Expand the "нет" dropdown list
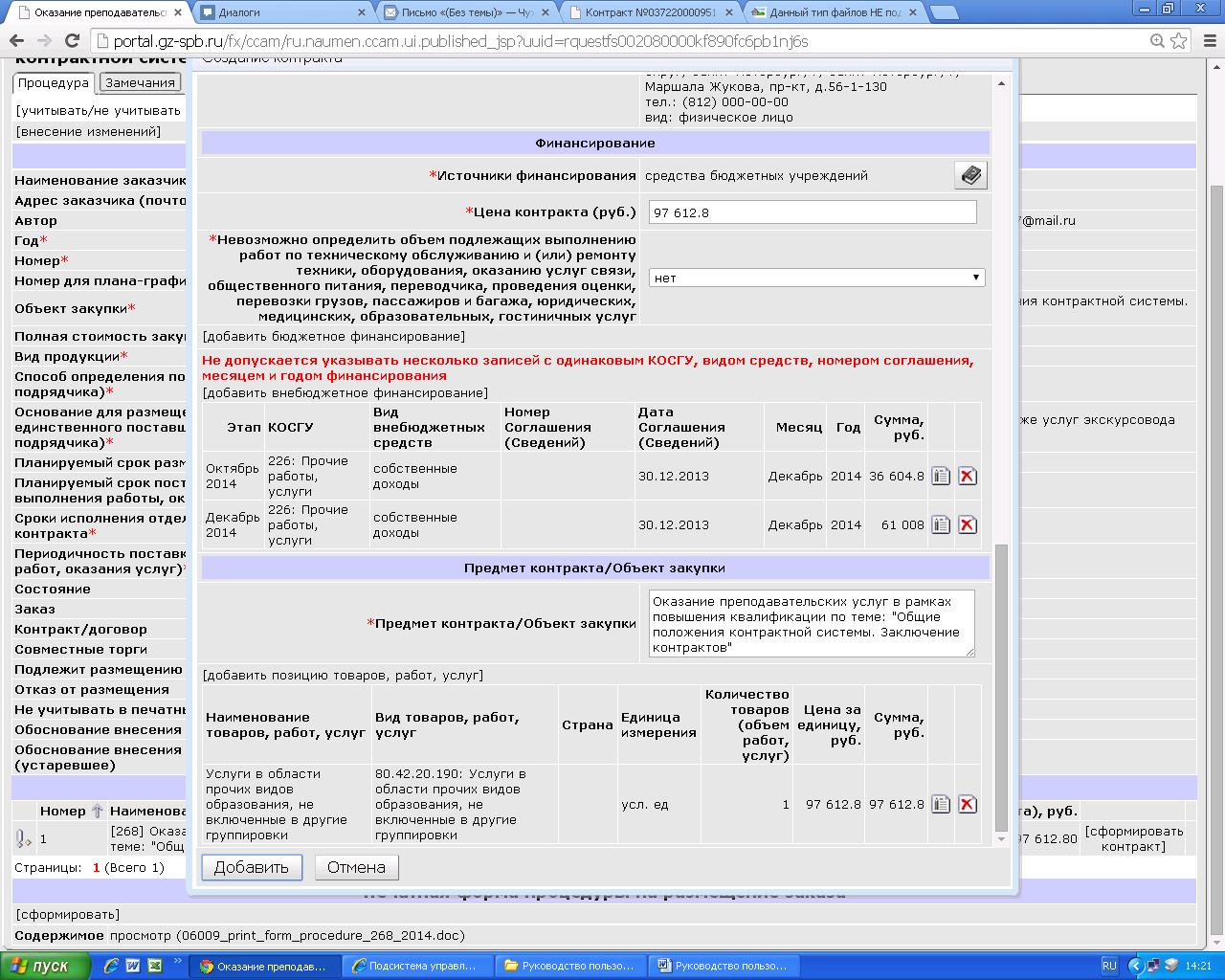1225x980 pixels. [816, 278]
